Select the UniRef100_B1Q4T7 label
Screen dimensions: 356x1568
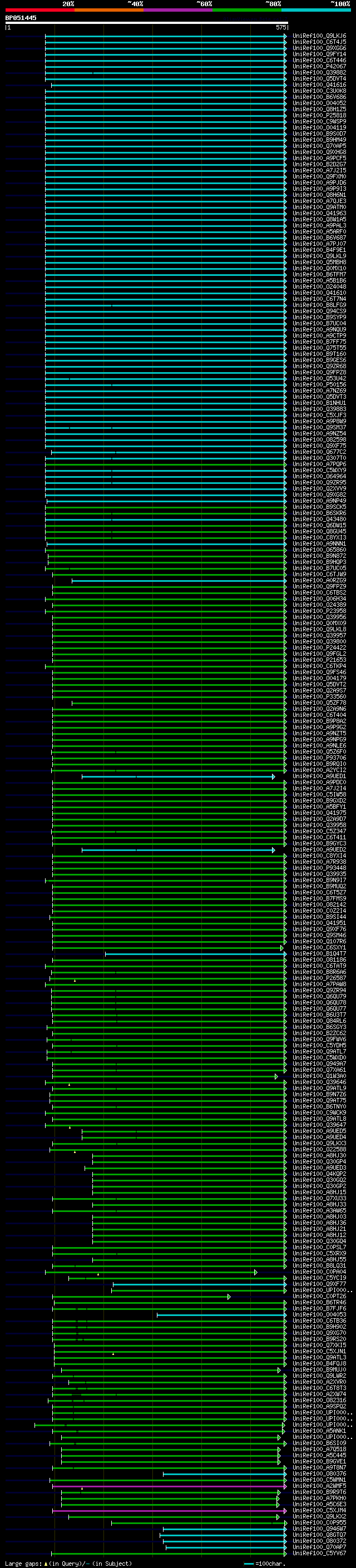tap(319, 953)
